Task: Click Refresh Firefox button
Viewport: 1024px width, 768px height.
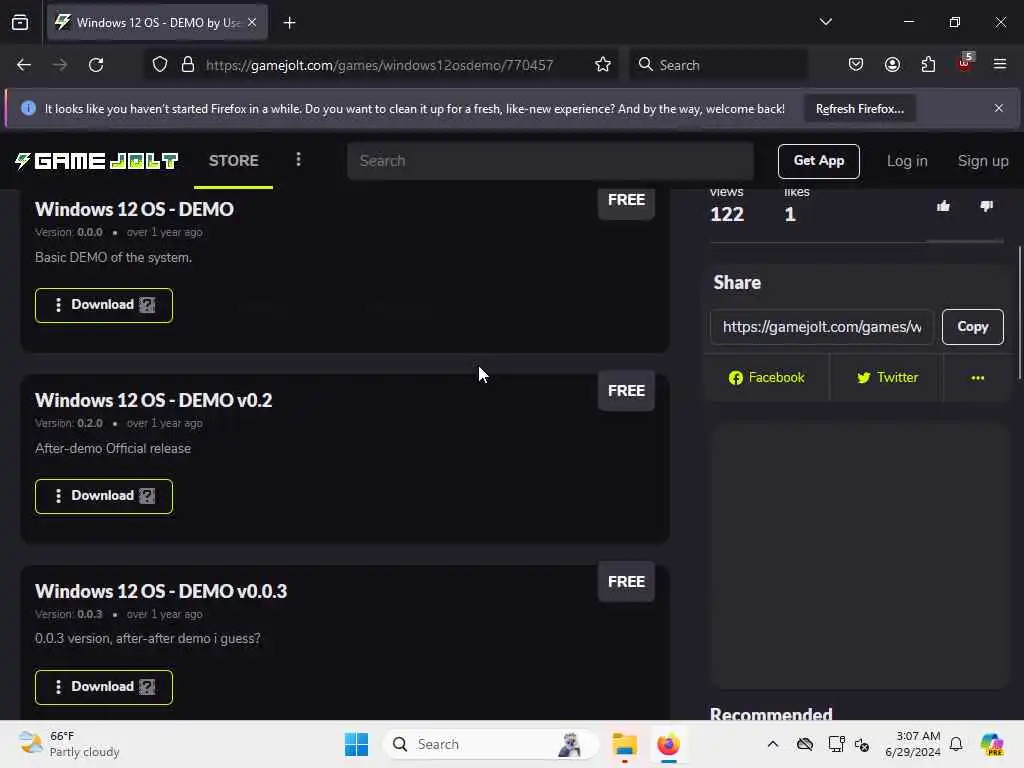Action: point(859,109)
